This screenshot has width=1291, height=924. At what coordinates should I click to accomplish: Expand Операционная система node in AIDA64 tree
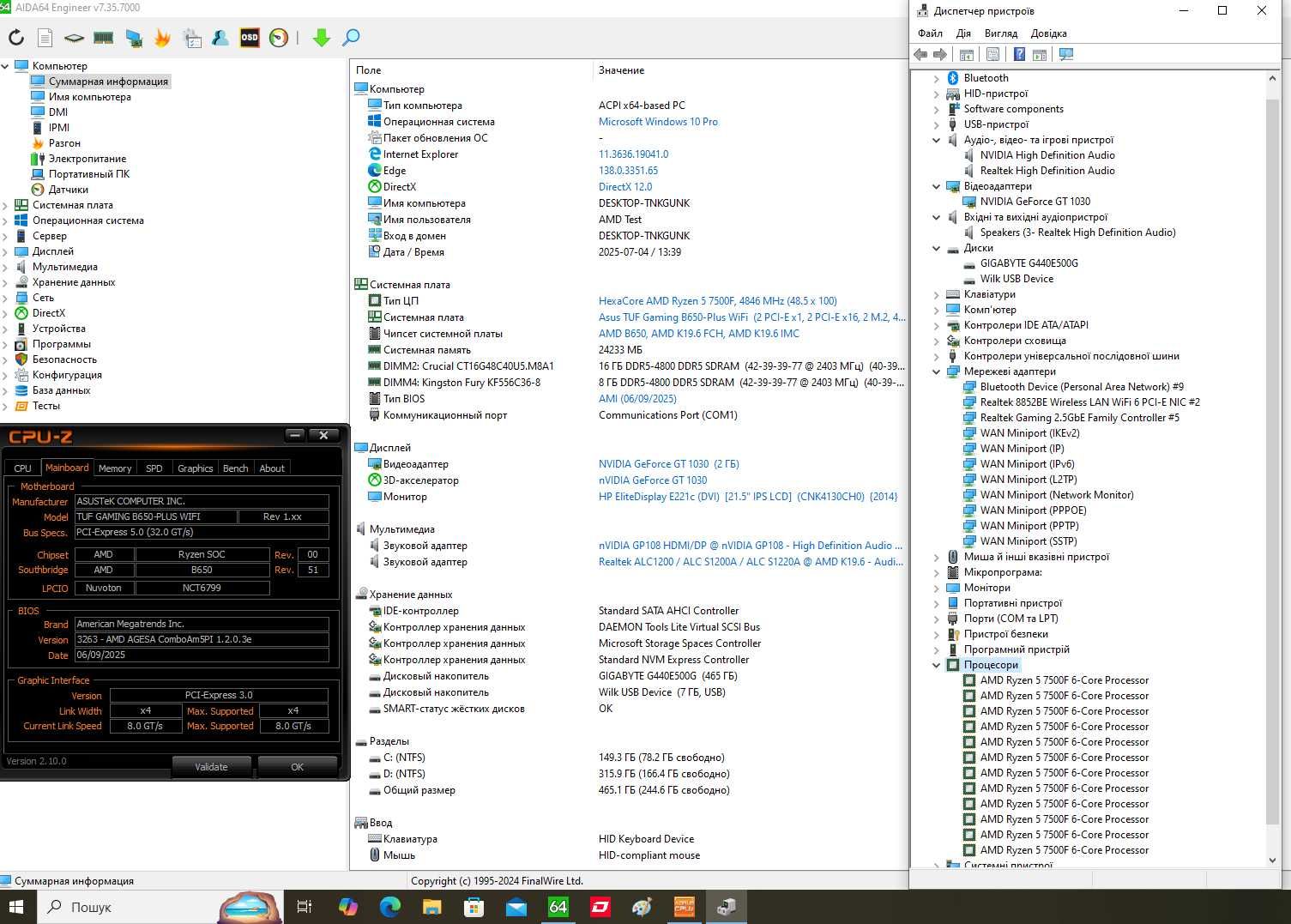point(5,220)
